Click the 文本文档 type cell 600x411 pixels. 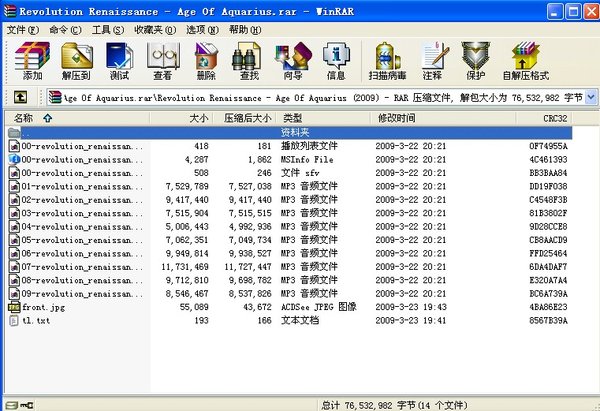point(300,320)
